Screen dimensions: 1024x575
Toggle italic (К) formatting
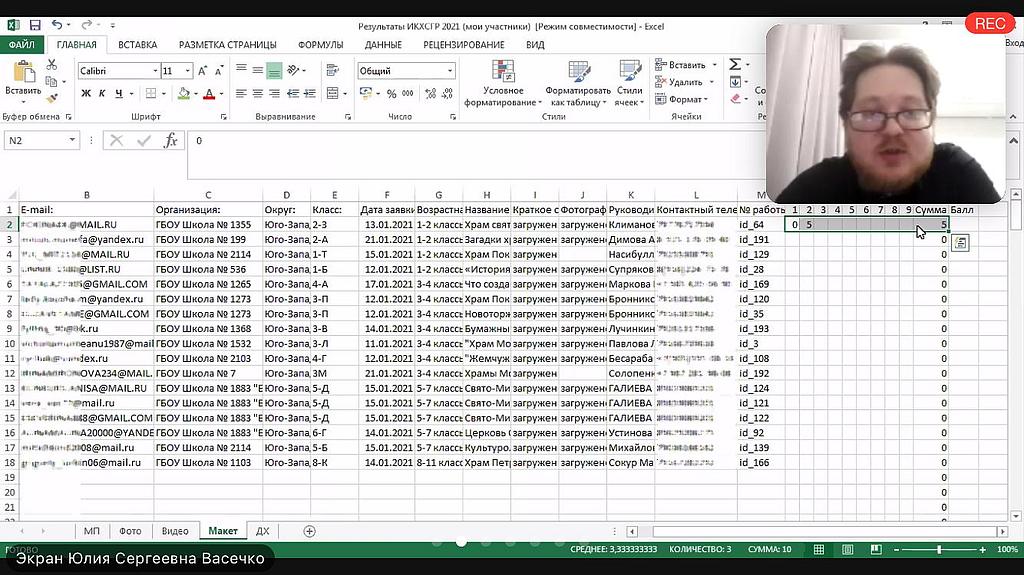[102, 94]
